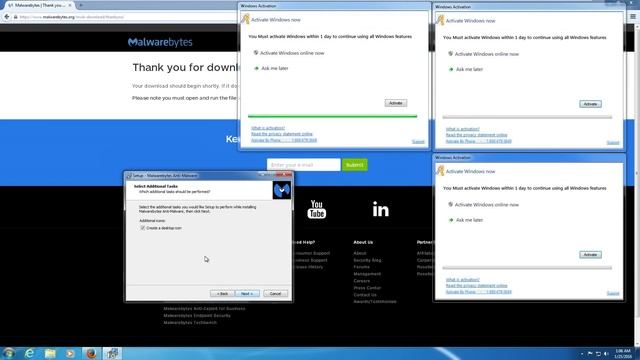
Task: Open a new browser tab
Action: pyautogui.click(x=81, y=5)
